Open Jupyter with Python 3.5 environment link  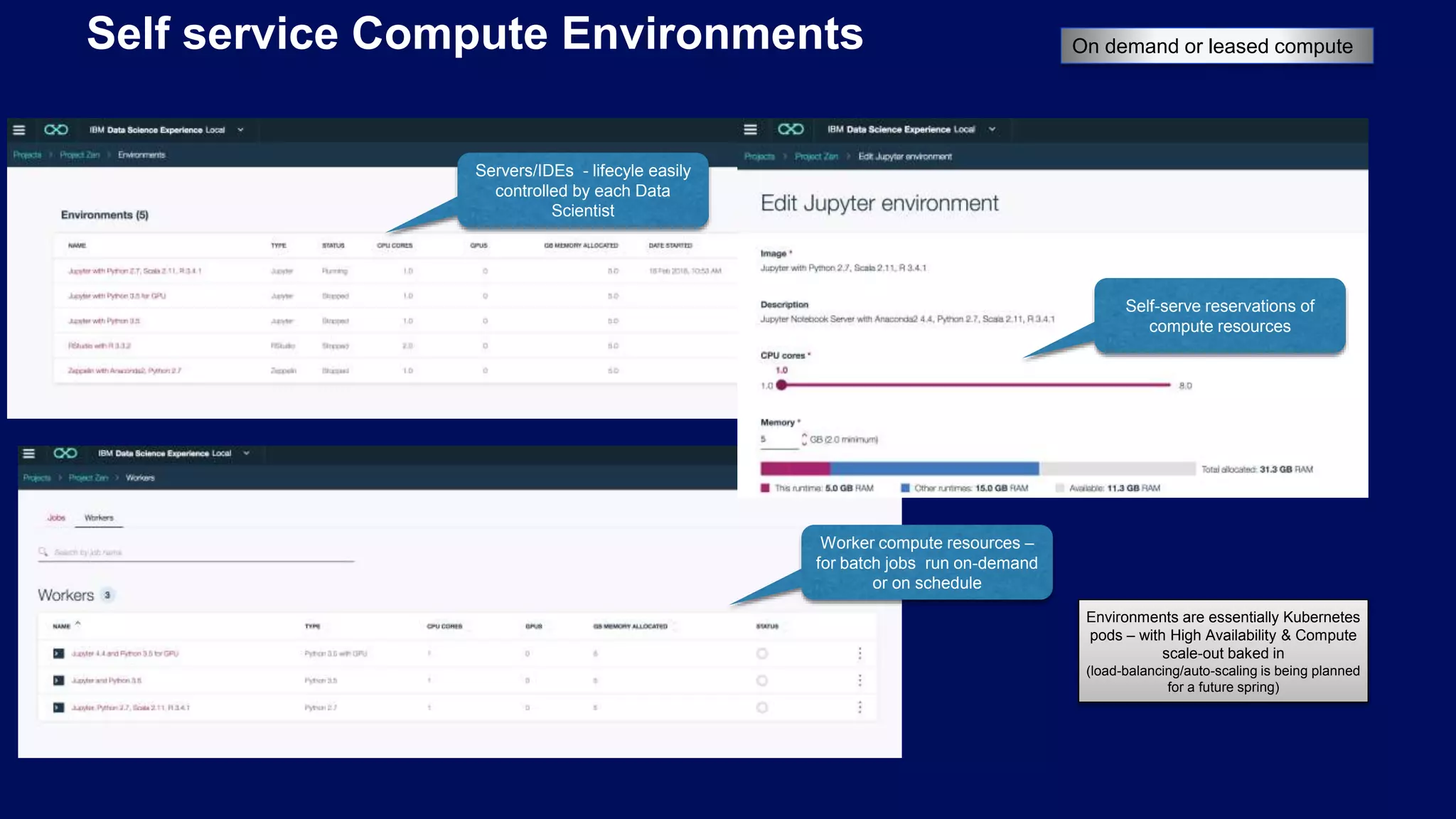point(104,321)
